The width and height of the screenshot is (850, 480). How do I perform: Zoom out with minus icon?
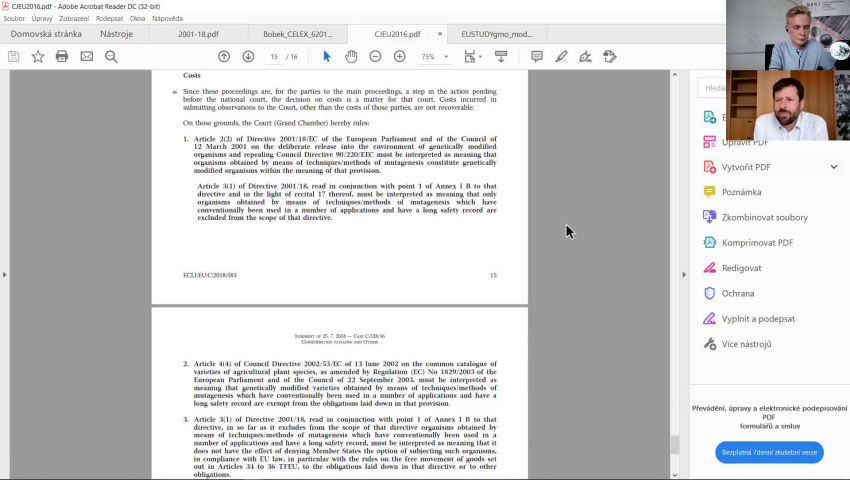[375, 56]
